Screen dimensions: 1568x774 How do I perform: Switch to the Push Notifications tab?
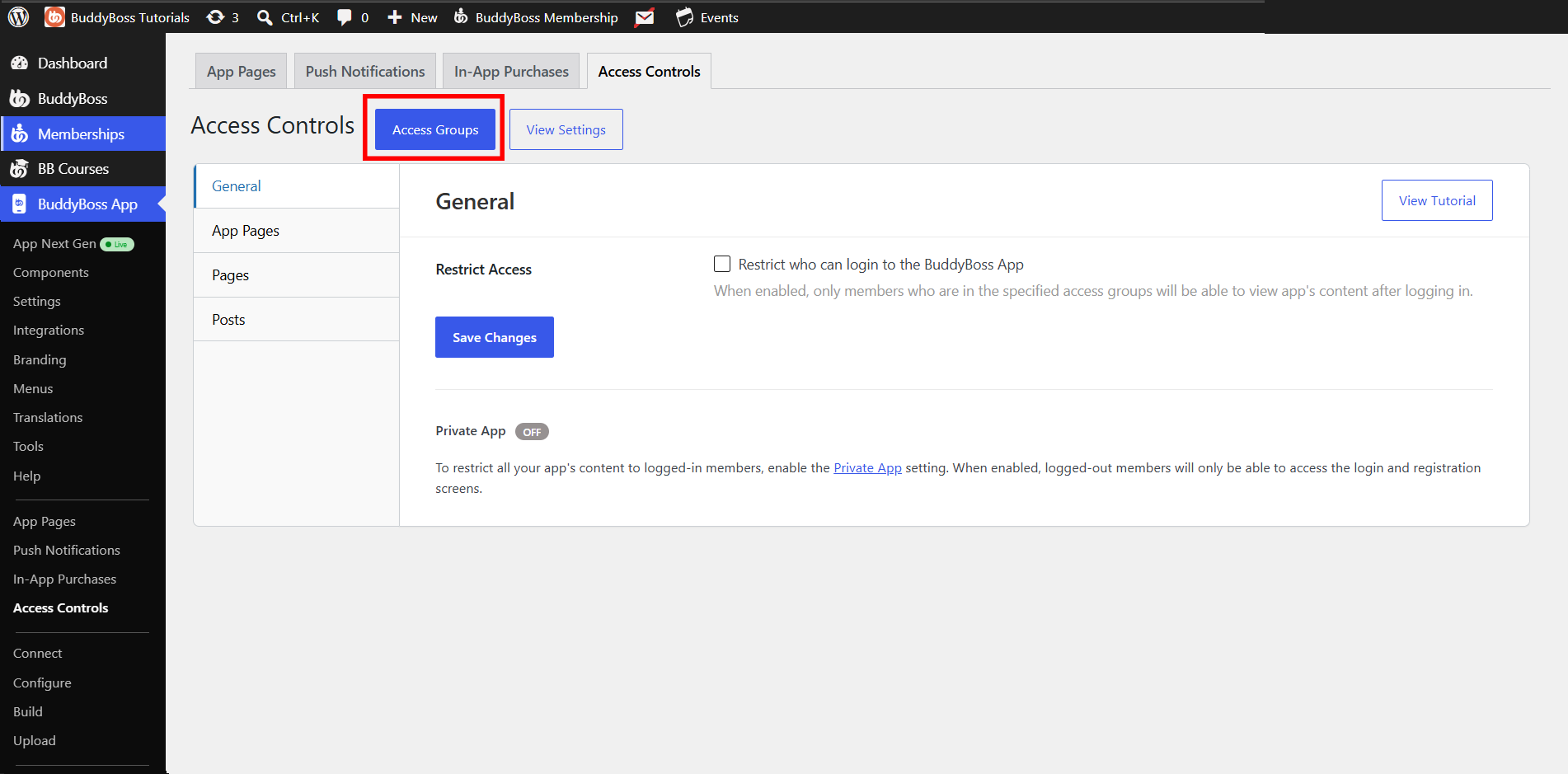coord(365,71)
